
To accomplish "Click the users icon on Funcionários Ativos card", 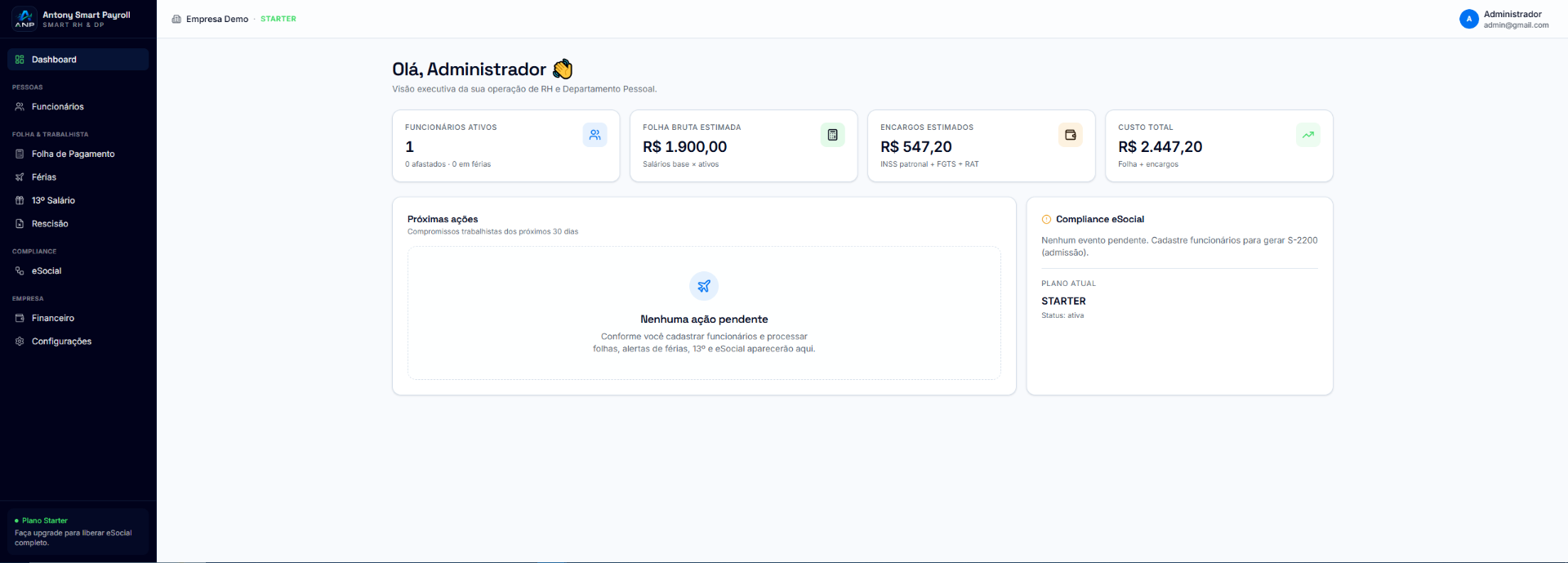I will coord(595,135).
